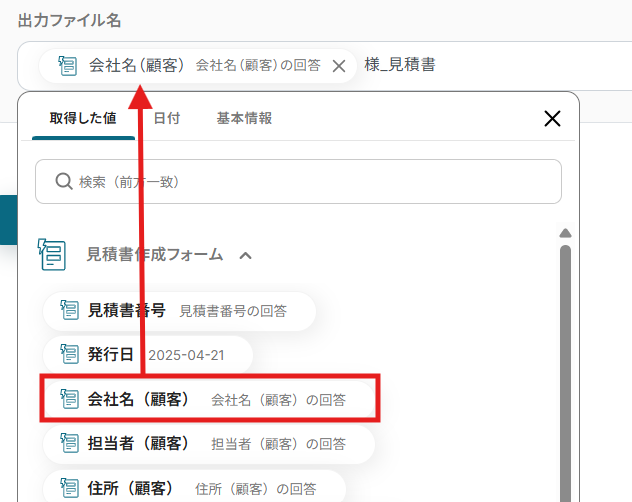The width and height of the screenshot is (632, 502).
Task: Select the 発行日 2025-04-21 value
Action: coord(148,355)
